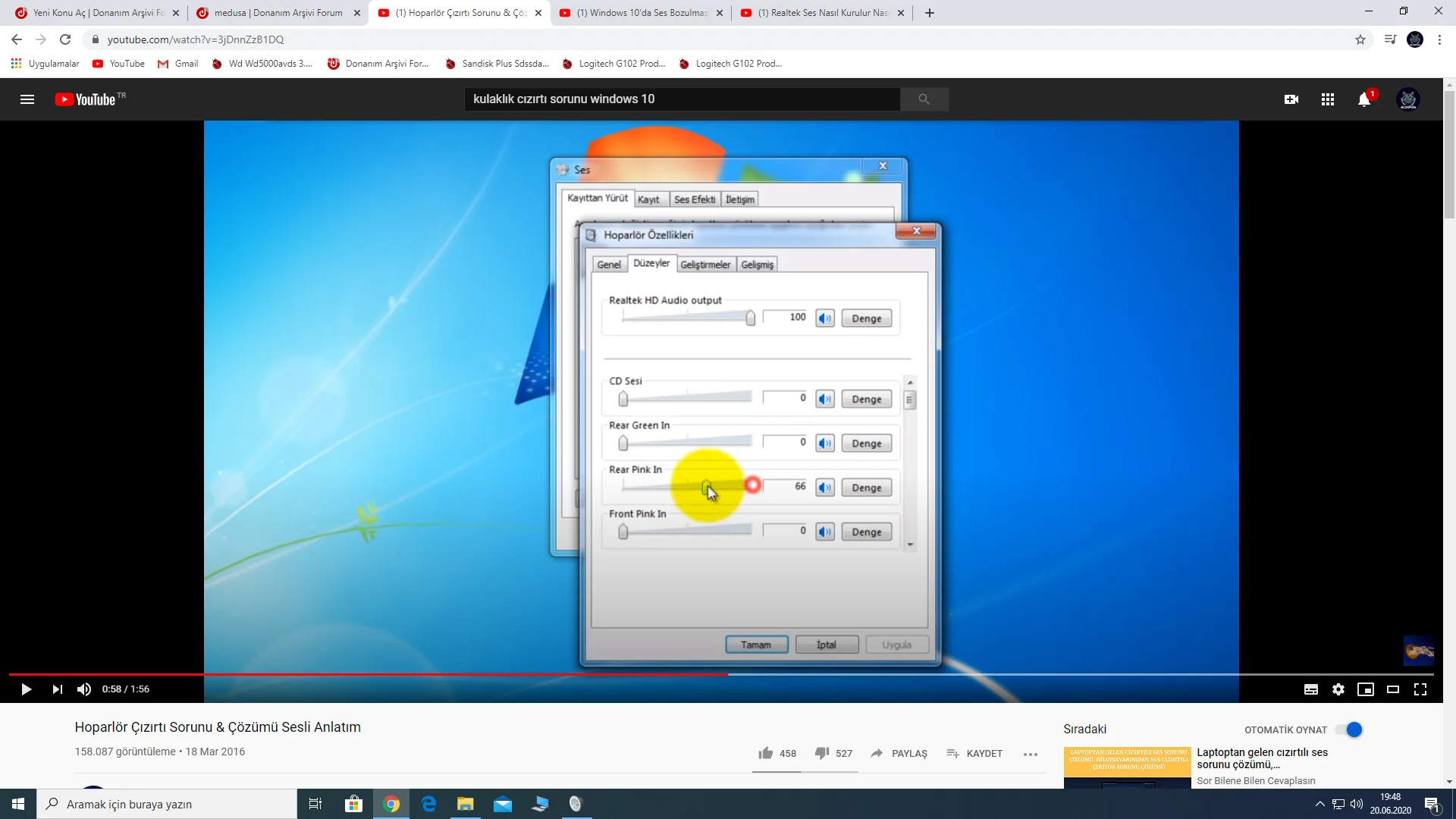
Task: Mute the video player volume
Action: point(84,689)
